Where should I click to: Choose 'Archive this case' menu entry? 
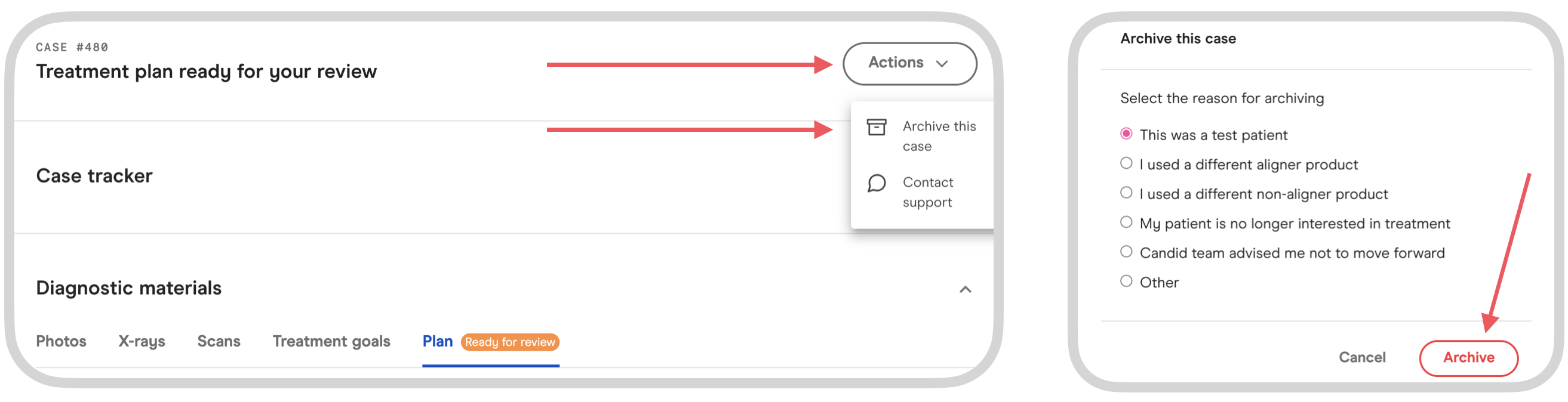point(922,135)
